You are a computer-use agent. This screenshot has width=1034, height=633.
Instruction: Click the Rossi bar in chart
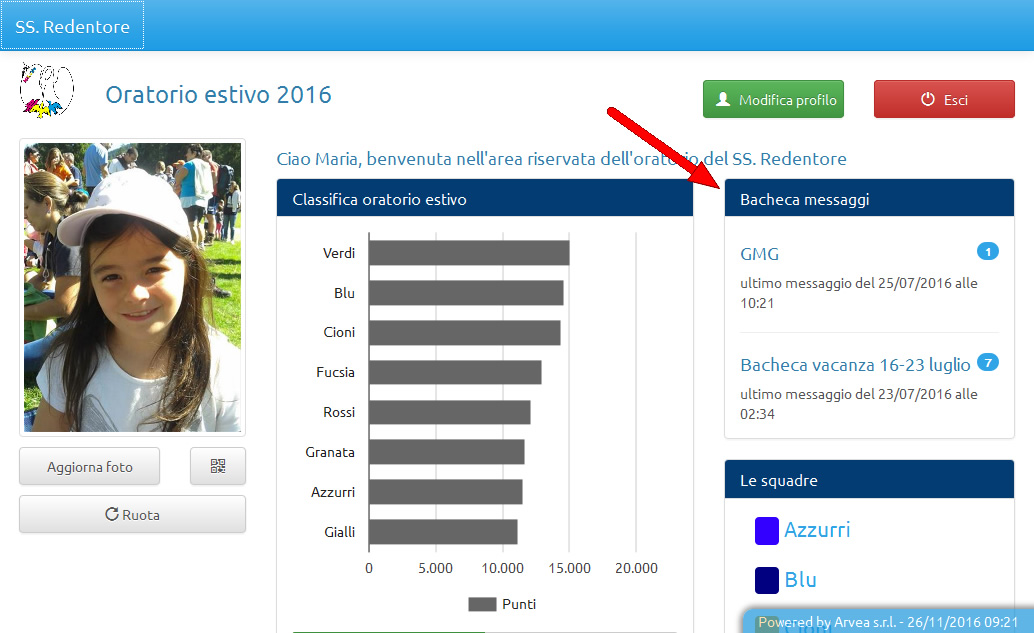(x=450, y=413)
